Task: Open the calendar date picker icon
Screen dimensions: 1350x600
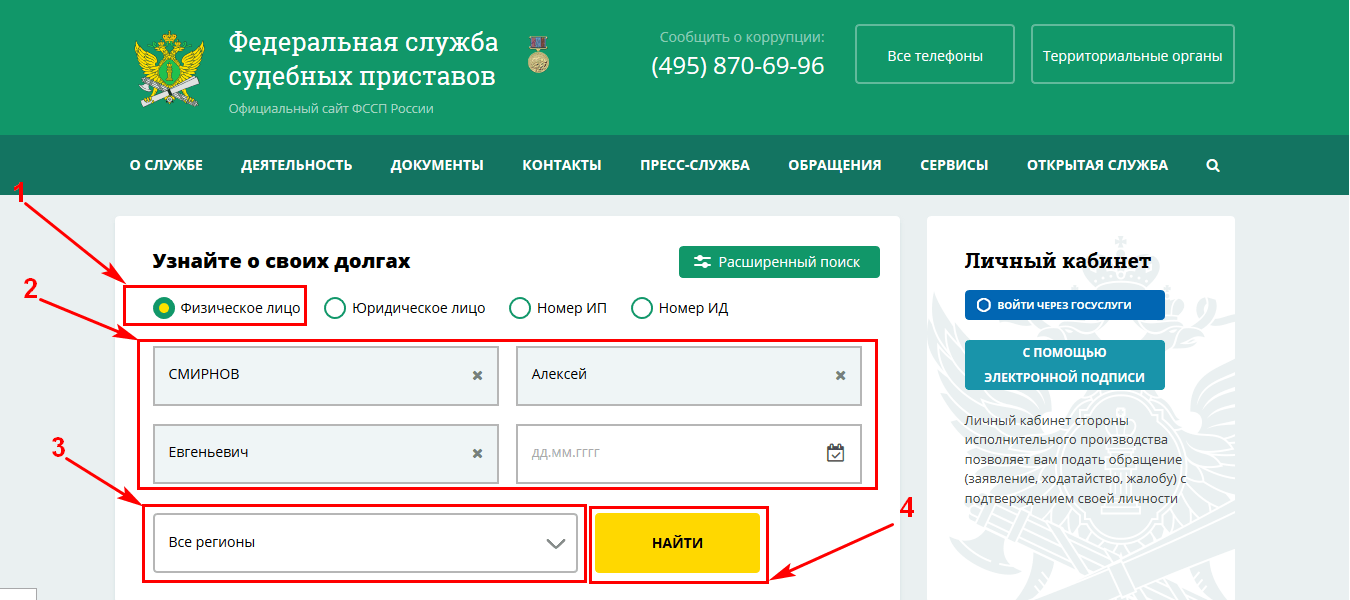Action: click(x=836, y=453)
